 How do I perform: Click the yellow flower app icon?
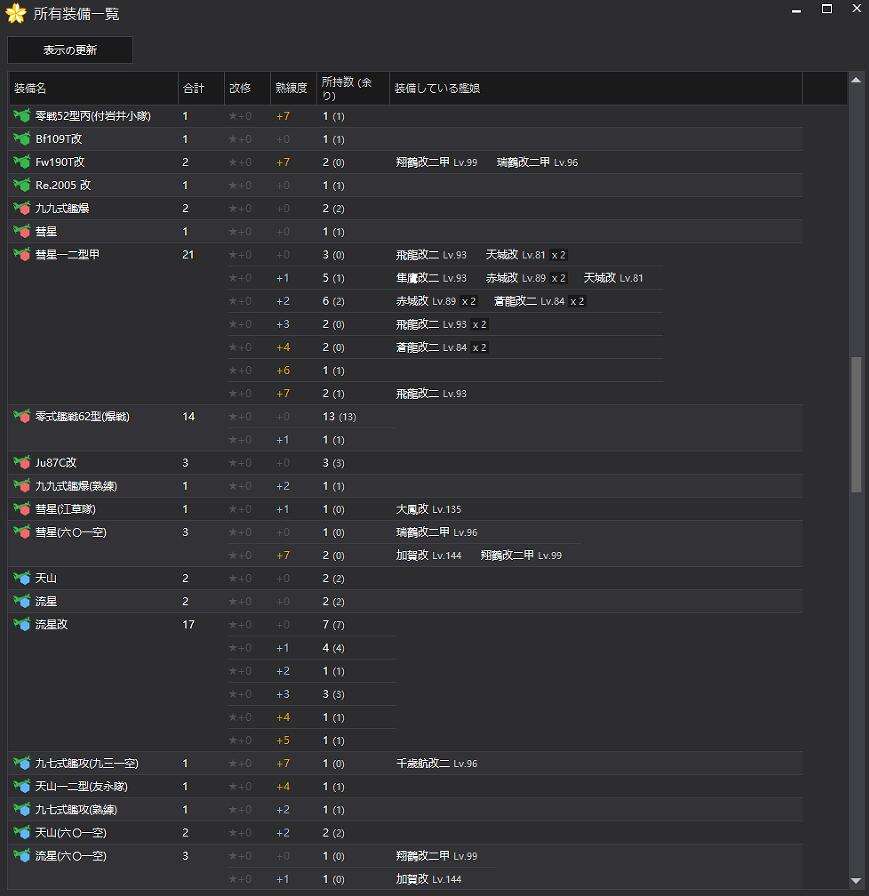click(16, 13)
